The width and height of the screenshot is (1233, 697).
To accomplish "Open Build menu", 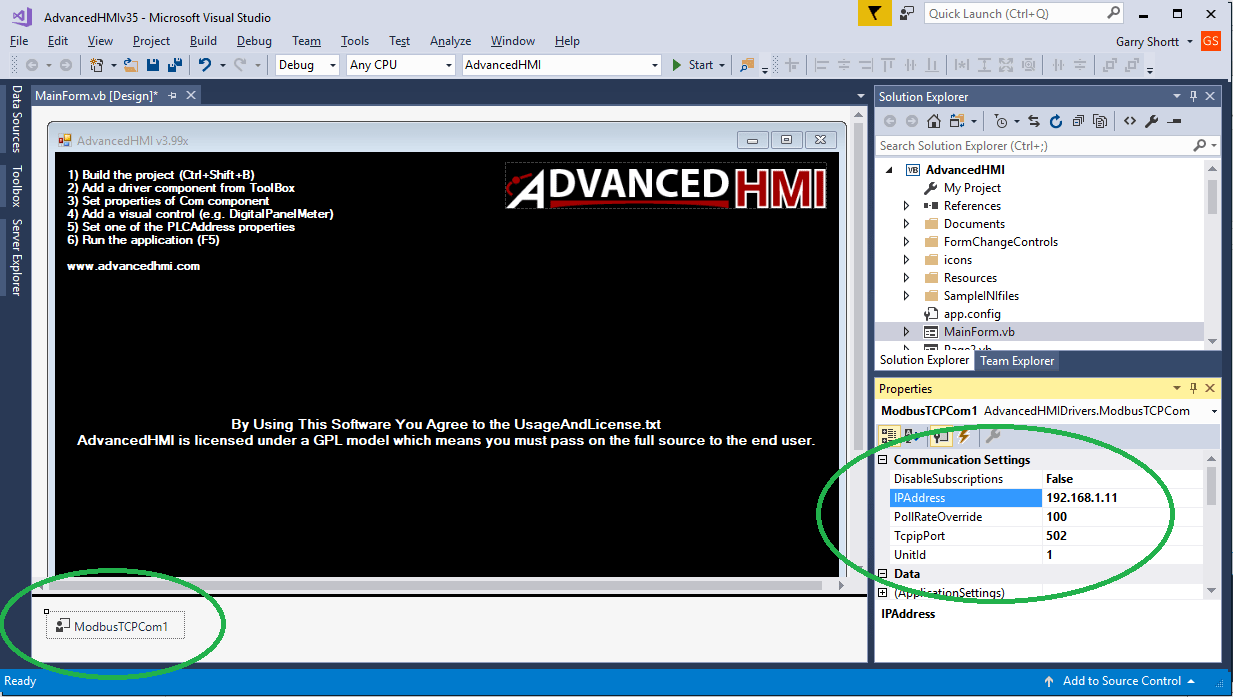I will coord(203,41).
